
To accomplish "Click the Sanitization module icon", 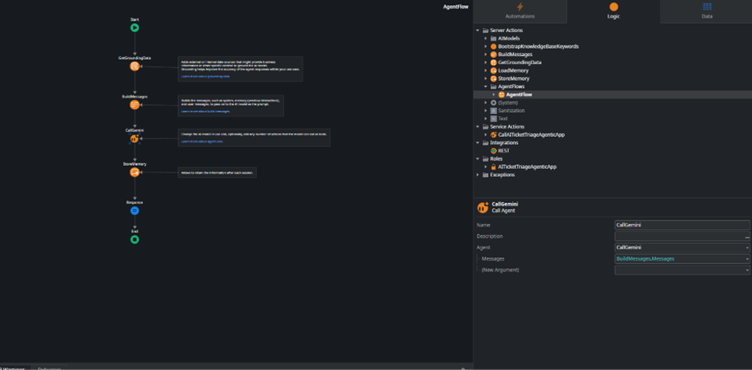I will click(494, 110).
